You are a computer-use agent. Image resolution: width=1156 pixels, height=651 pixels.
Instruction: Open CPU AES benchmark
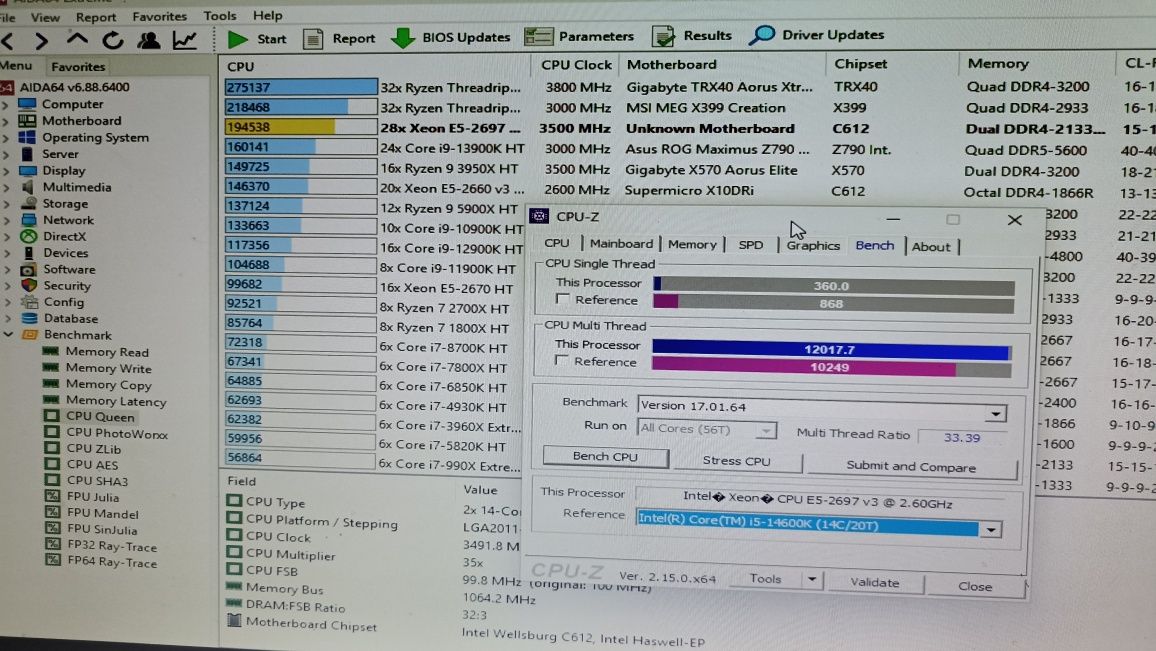[92, 464]
